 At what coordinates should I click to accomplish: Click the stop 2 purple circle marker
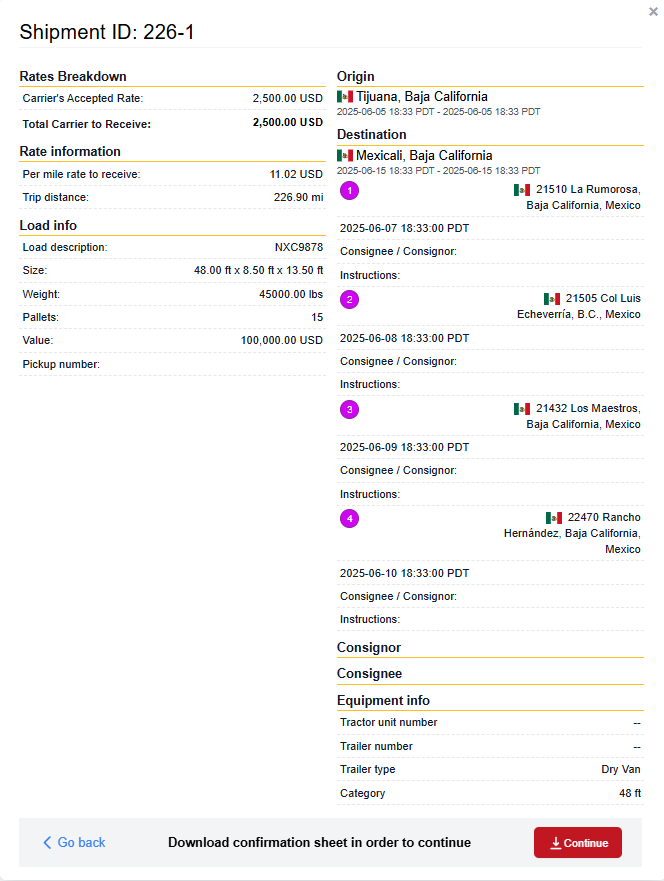tap(349, 299)
